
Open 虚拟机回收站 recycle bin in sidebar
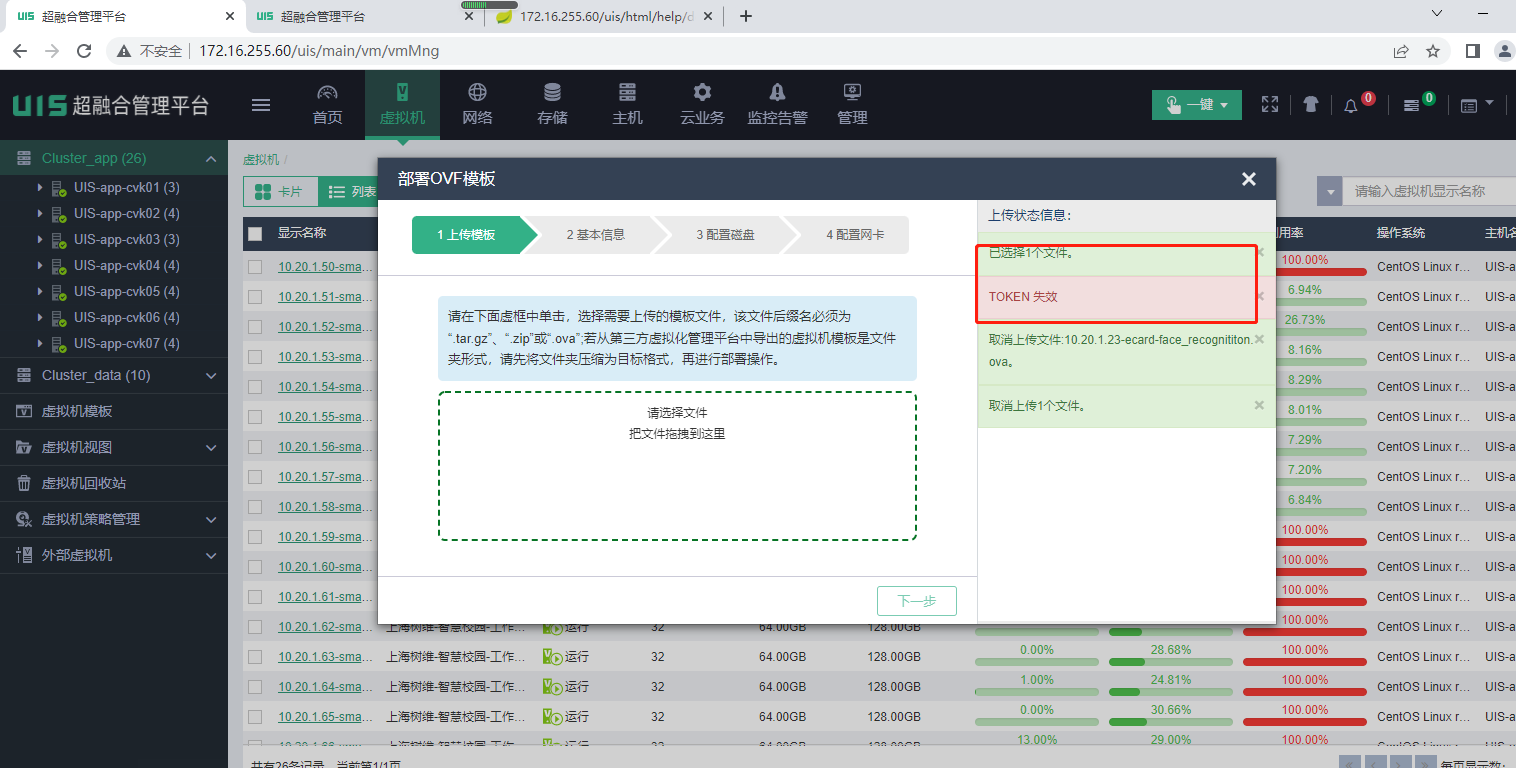tap(83, 483)
